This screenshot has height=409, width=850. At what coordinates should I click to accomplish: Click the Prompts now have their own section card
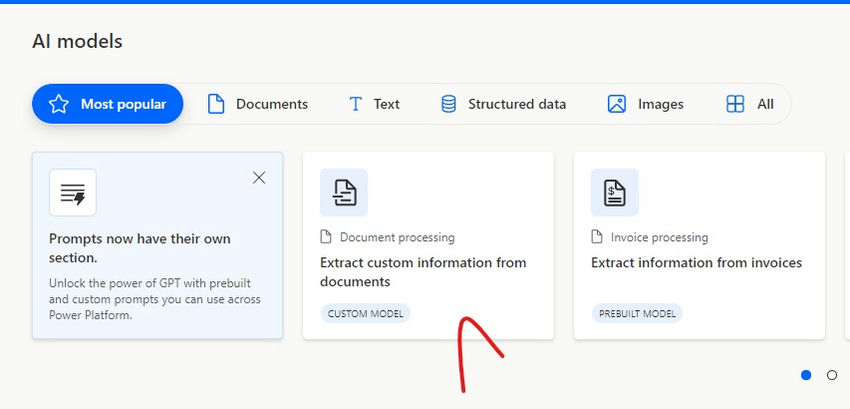tap(157, 246)
